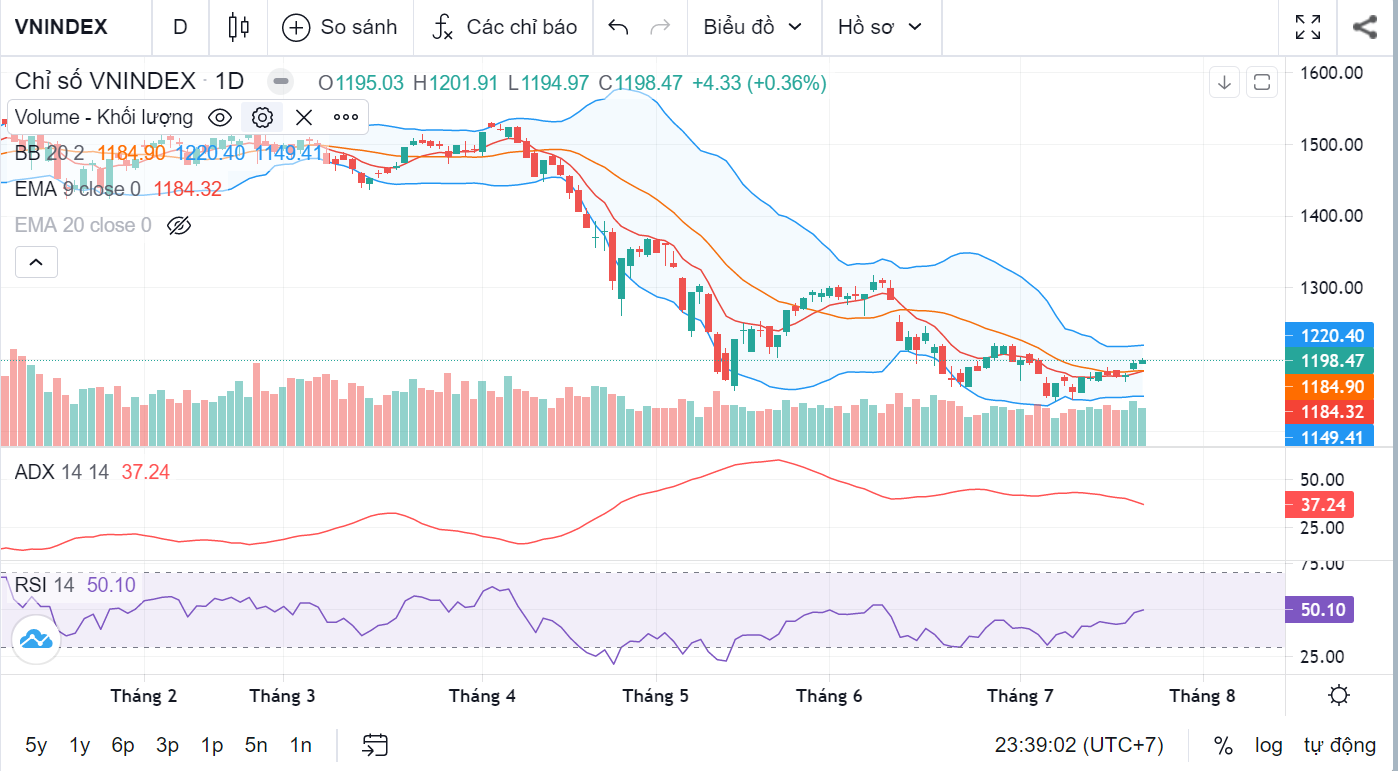Screen dimensions: 1398x771
Task: Collapse the indicator legend list
Action: [36, 262]
